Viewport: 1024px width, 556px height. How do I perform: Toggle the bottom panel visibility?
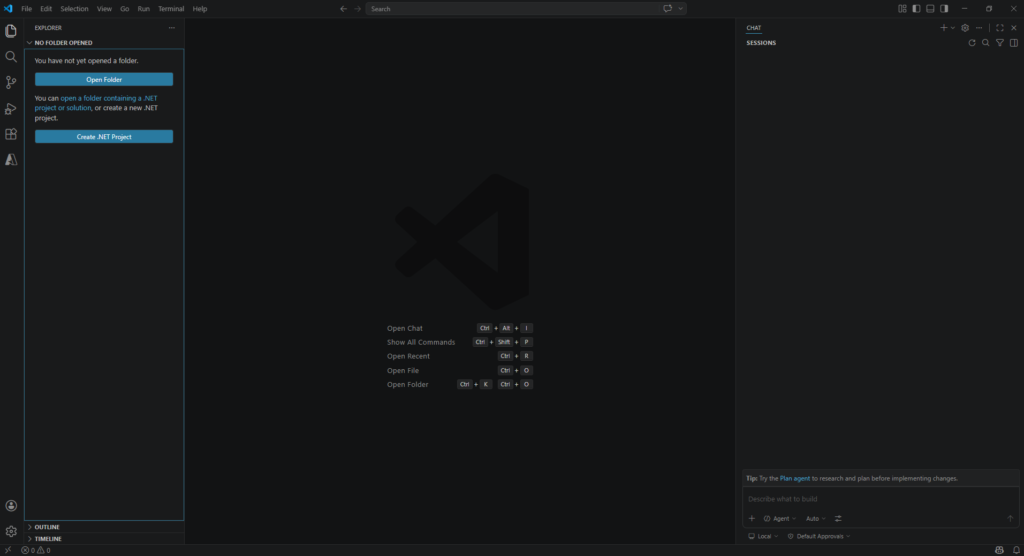930,9
